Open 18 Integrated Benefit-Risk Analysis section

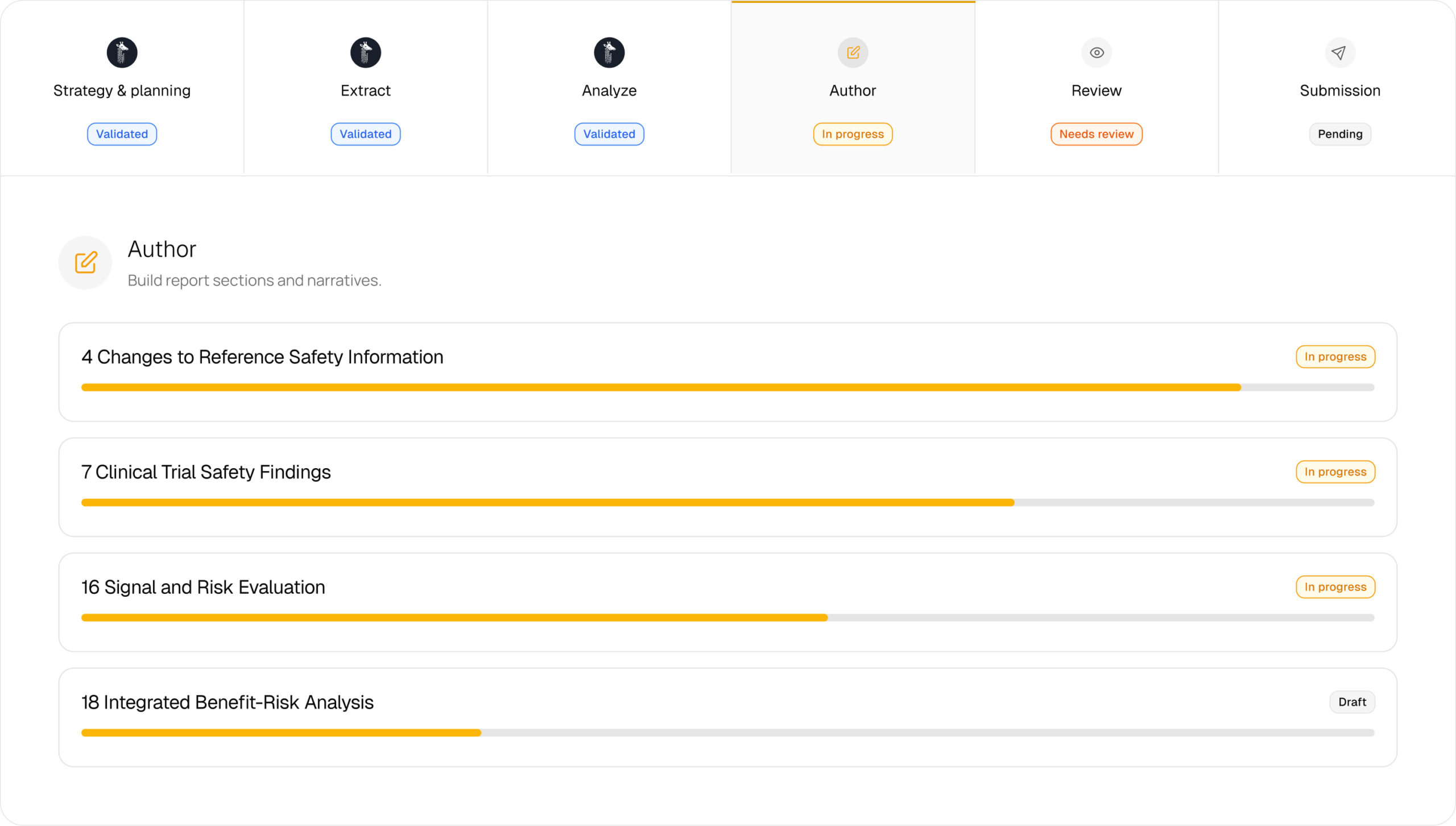coord(727,718)
